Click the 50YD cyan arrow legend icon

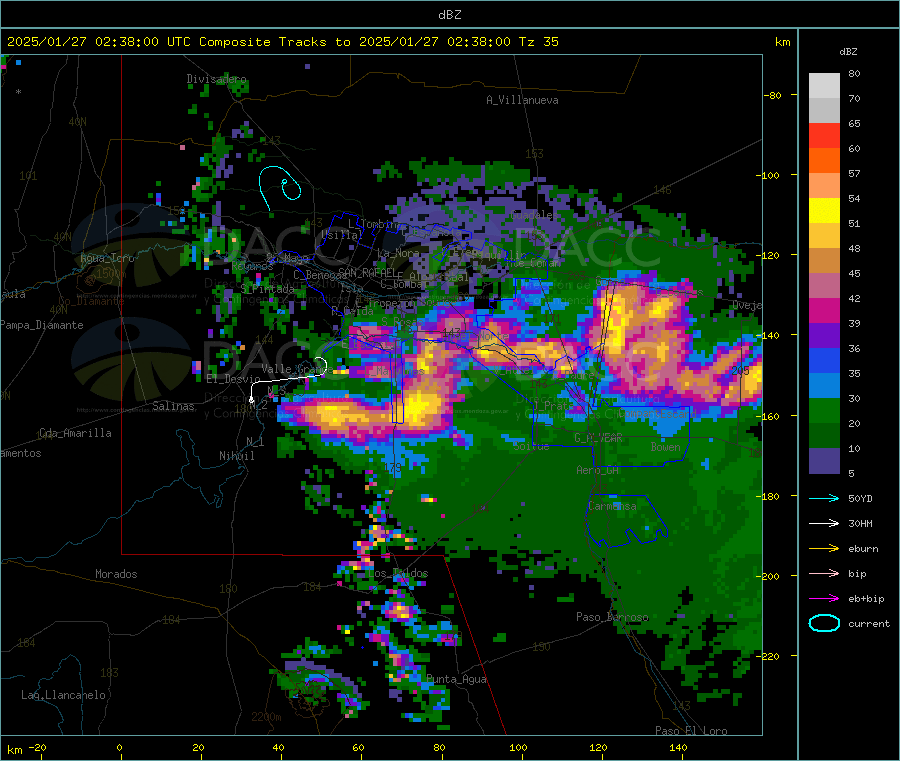(x=824, y=498)
